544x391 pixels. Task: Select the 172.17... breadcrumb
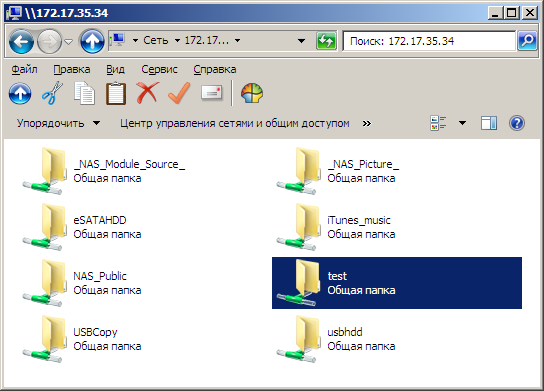click(x=207, y=41)
